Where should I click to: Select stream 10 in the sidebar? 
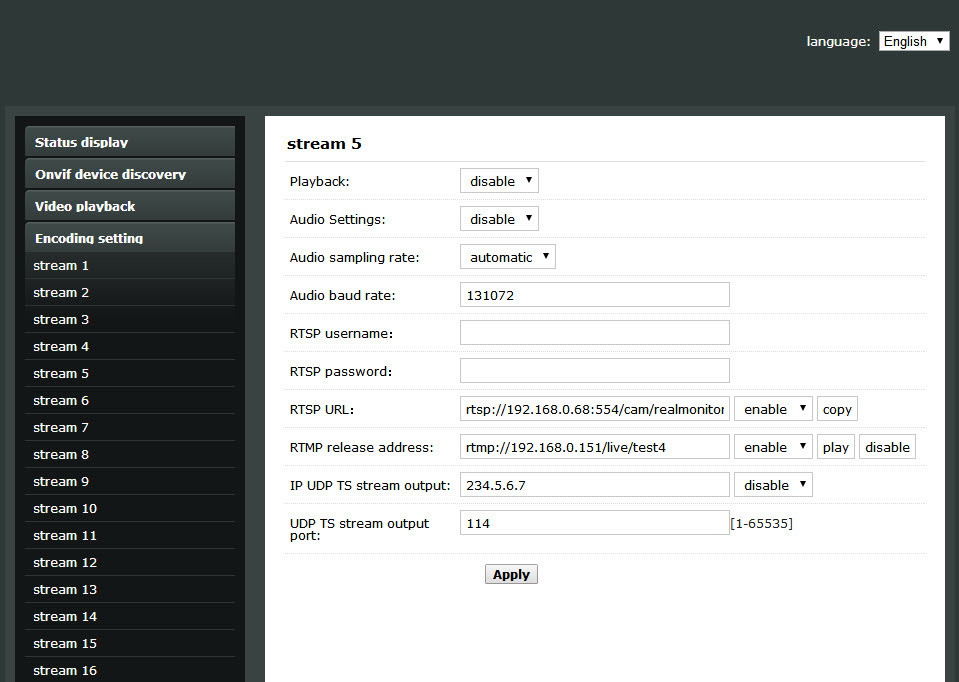(130, 508)
